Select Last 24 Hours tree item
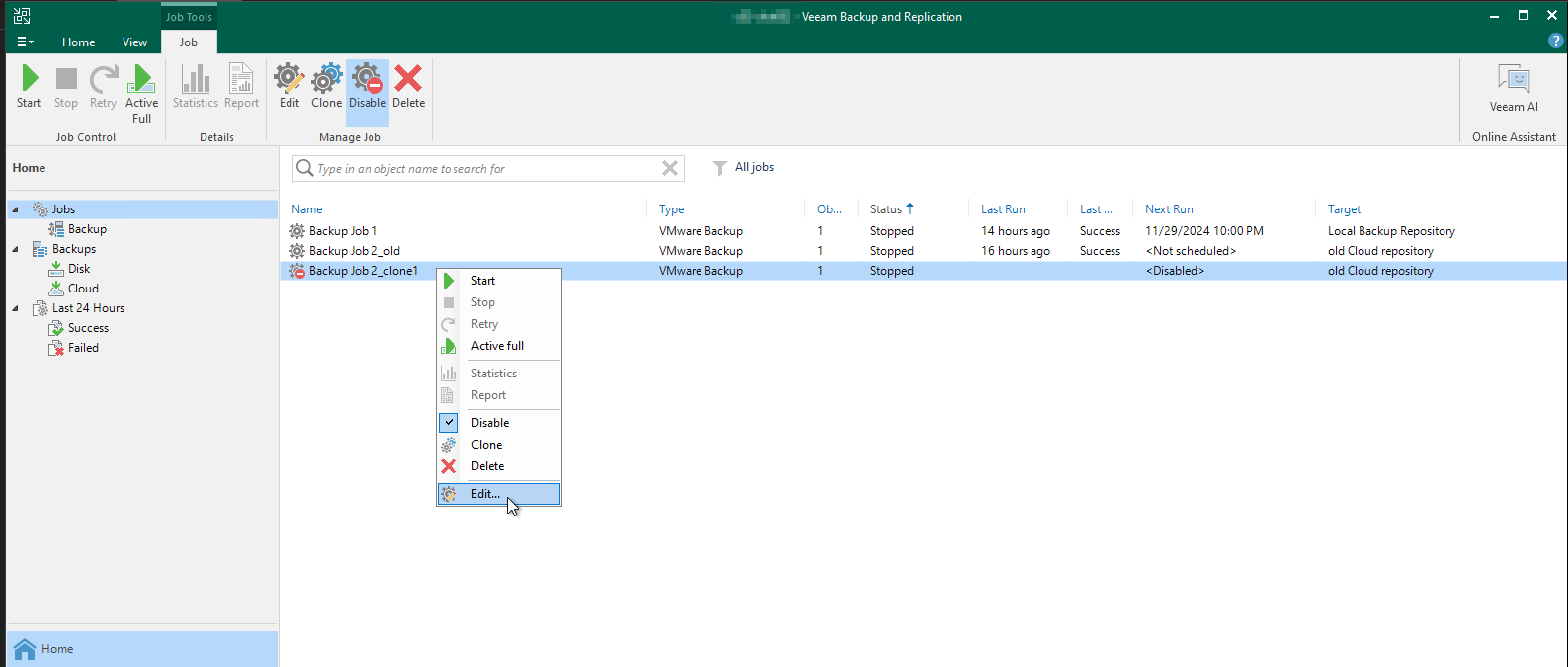The image size is (1568, 667). (88, 308)
